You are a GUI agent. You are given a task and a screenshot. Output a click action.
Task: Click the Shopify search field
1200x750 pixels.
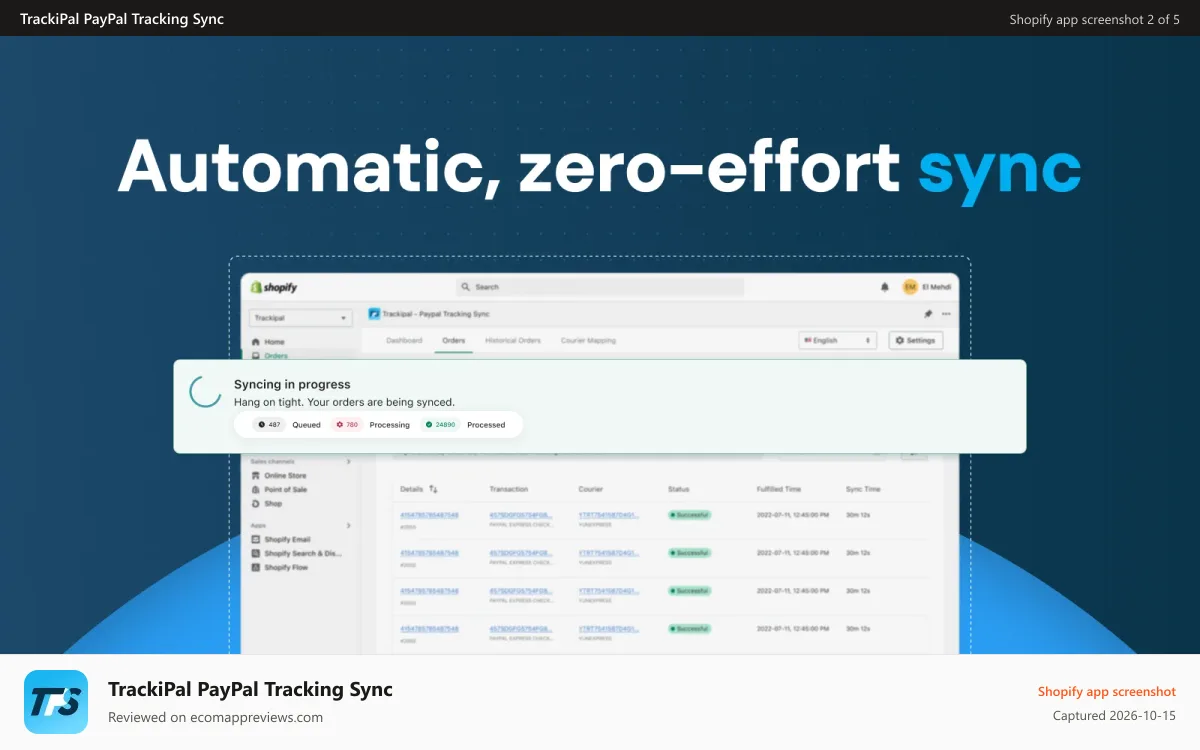coord(600,287)
